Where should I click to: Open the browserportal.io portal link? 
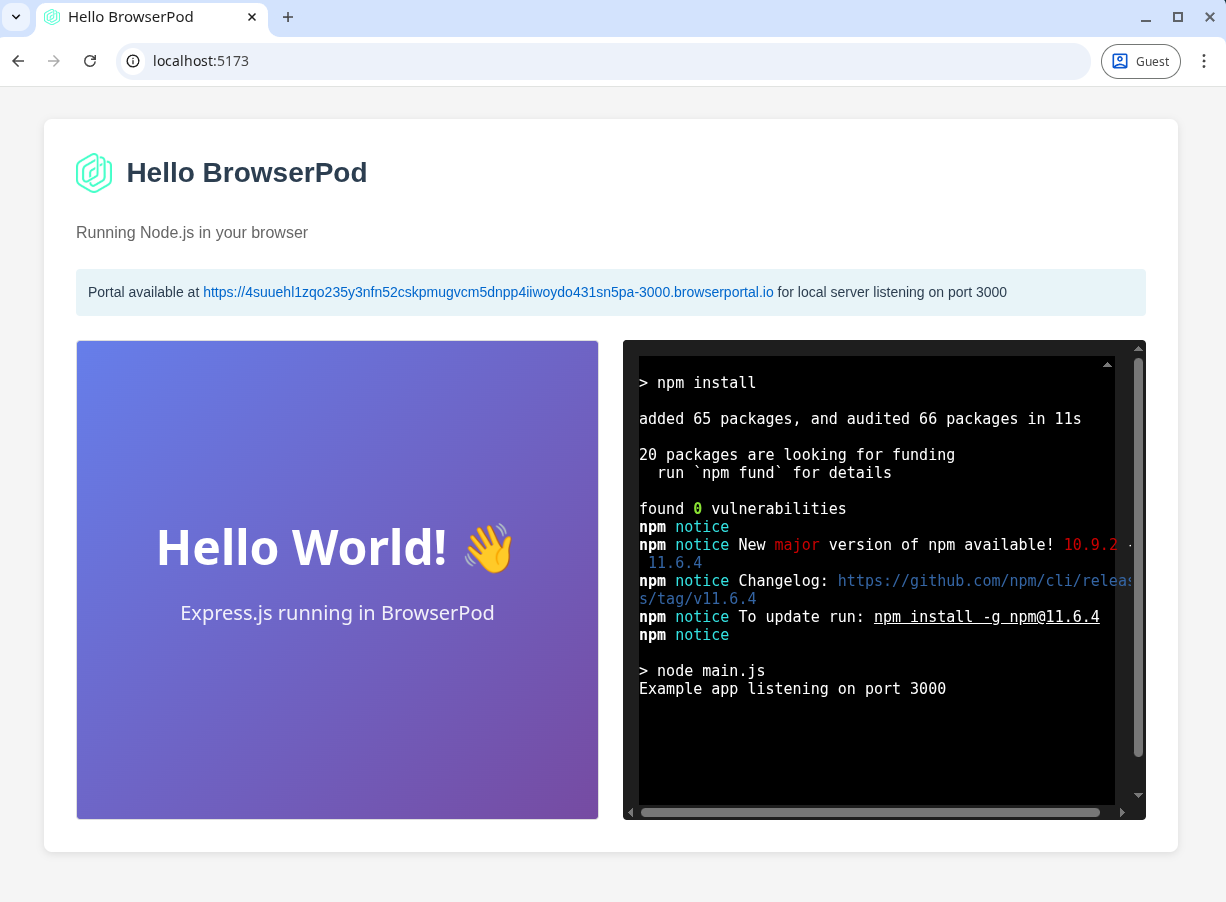point(488,292)
